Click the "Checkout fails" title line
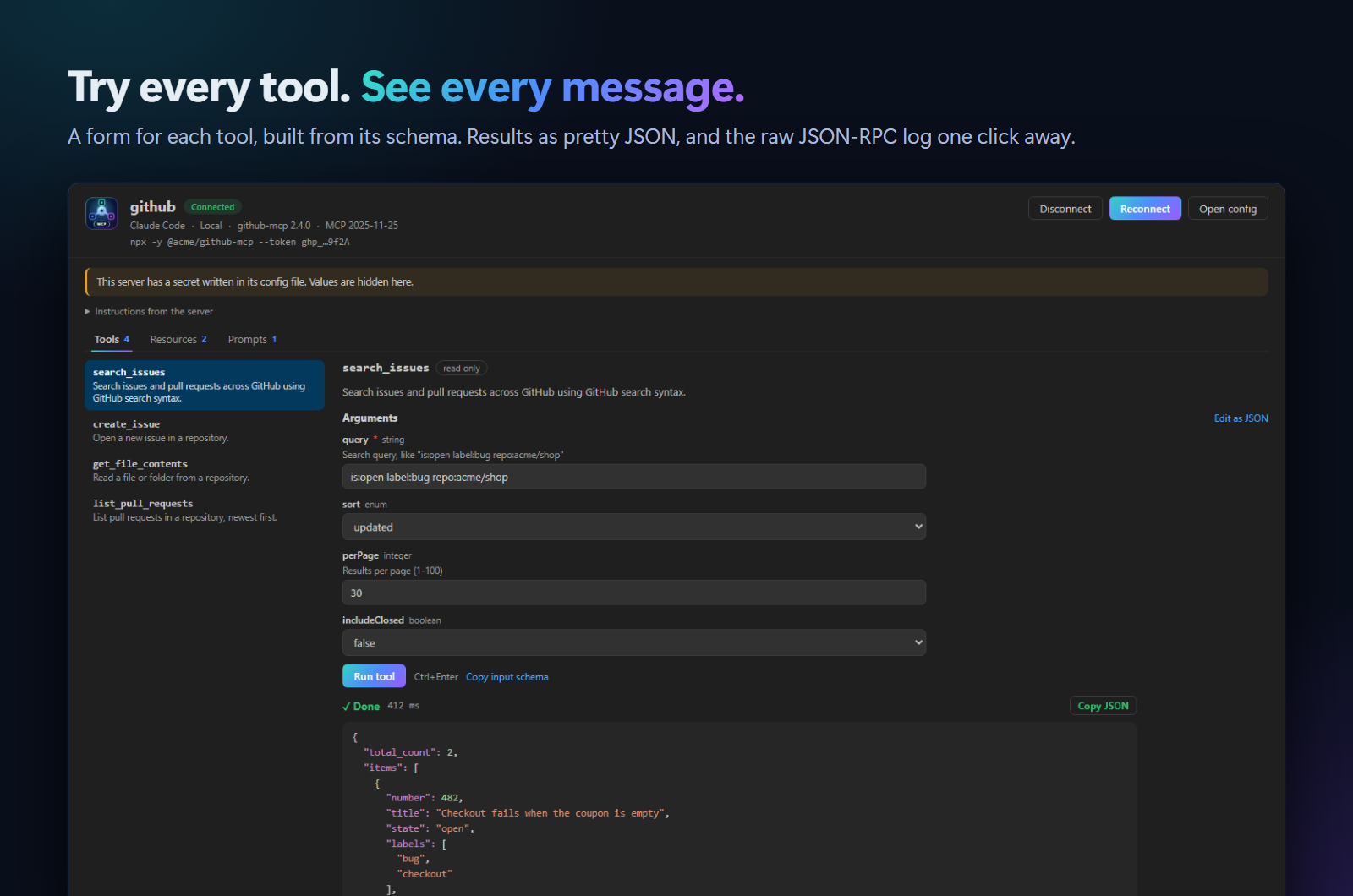Viewport: 1353px width, 896px height. pyautogui.click(x=528, y=813)
